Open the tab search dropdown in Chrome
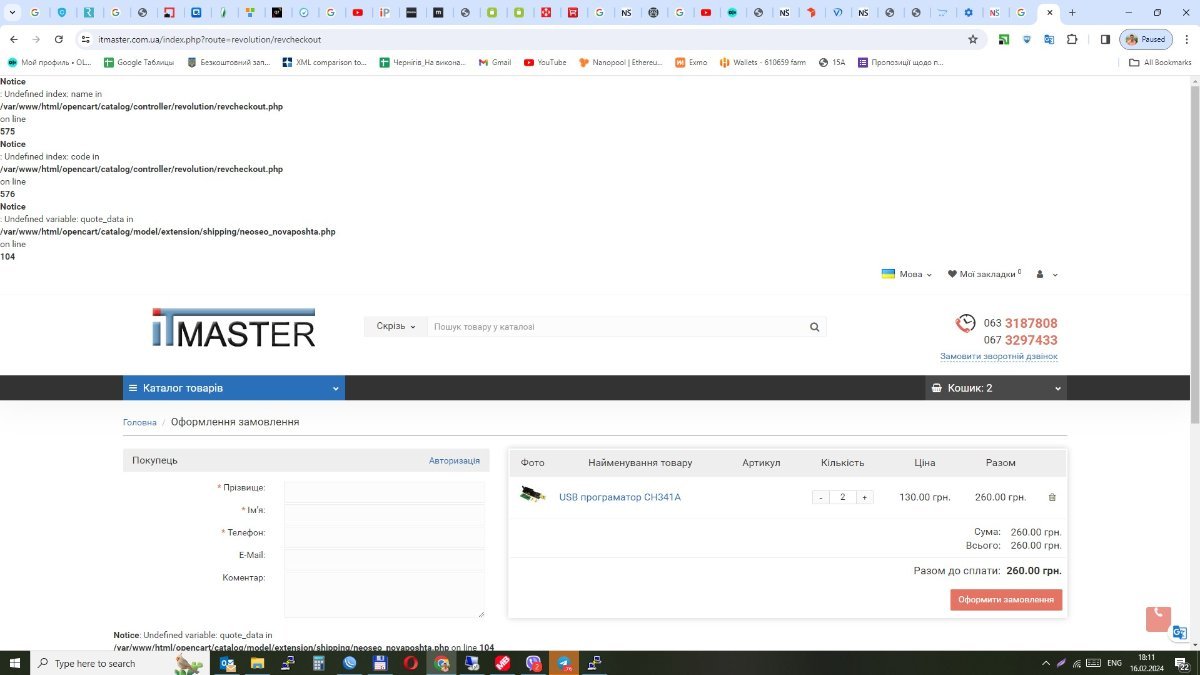 point(13,13)
